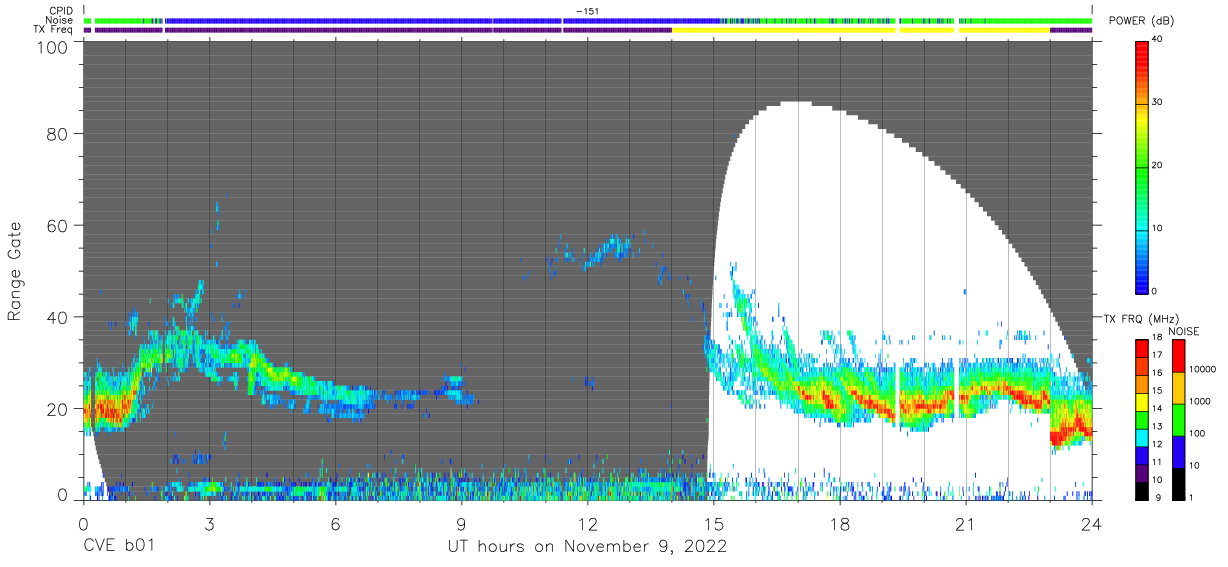This screenshot has width=1228, height=567.
Task: Click the Range Gate axis label
Action: [x=14, y=270]
